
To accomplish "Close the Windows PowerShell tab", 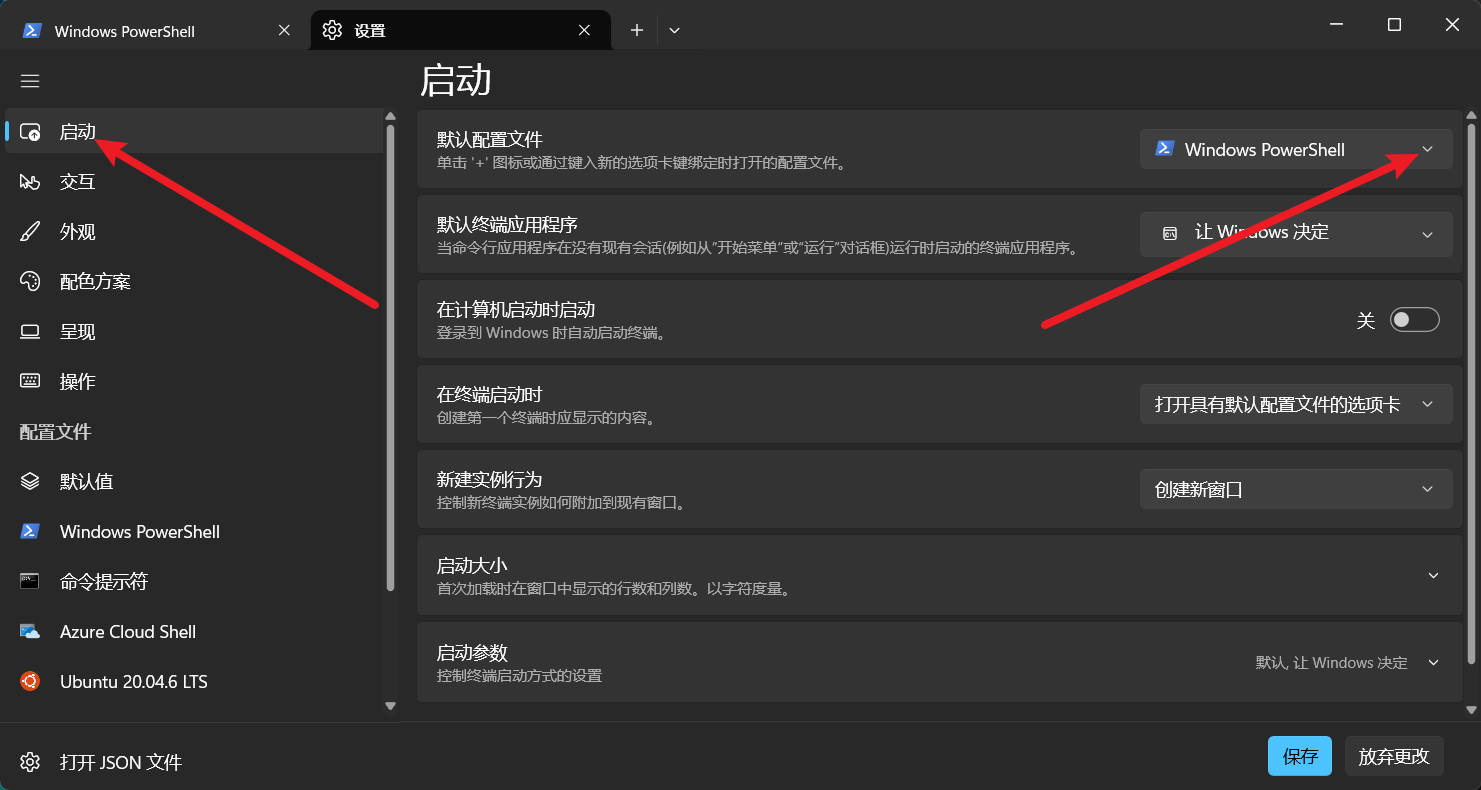I will (x=284, y=31).
